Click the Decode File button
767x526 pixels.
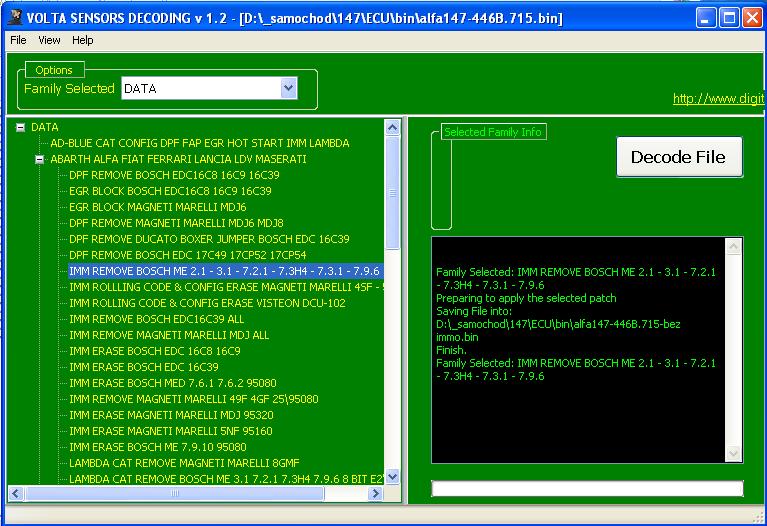pyautogui.click(x=679, y=157)
